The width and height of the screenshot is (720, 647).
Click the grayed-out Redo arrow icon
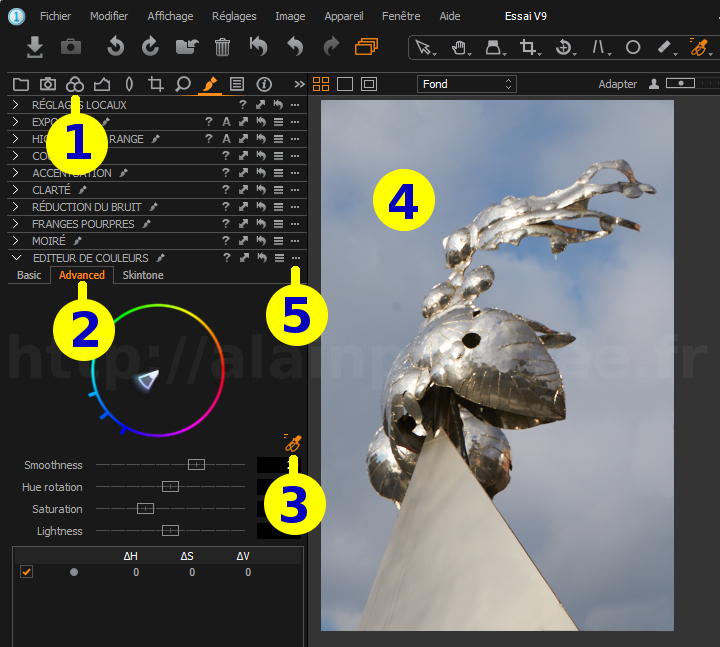coord(331,47)
